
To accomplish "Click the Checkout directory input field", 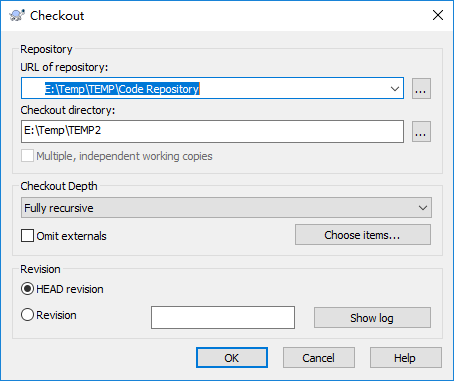I will tap(212, 131).
